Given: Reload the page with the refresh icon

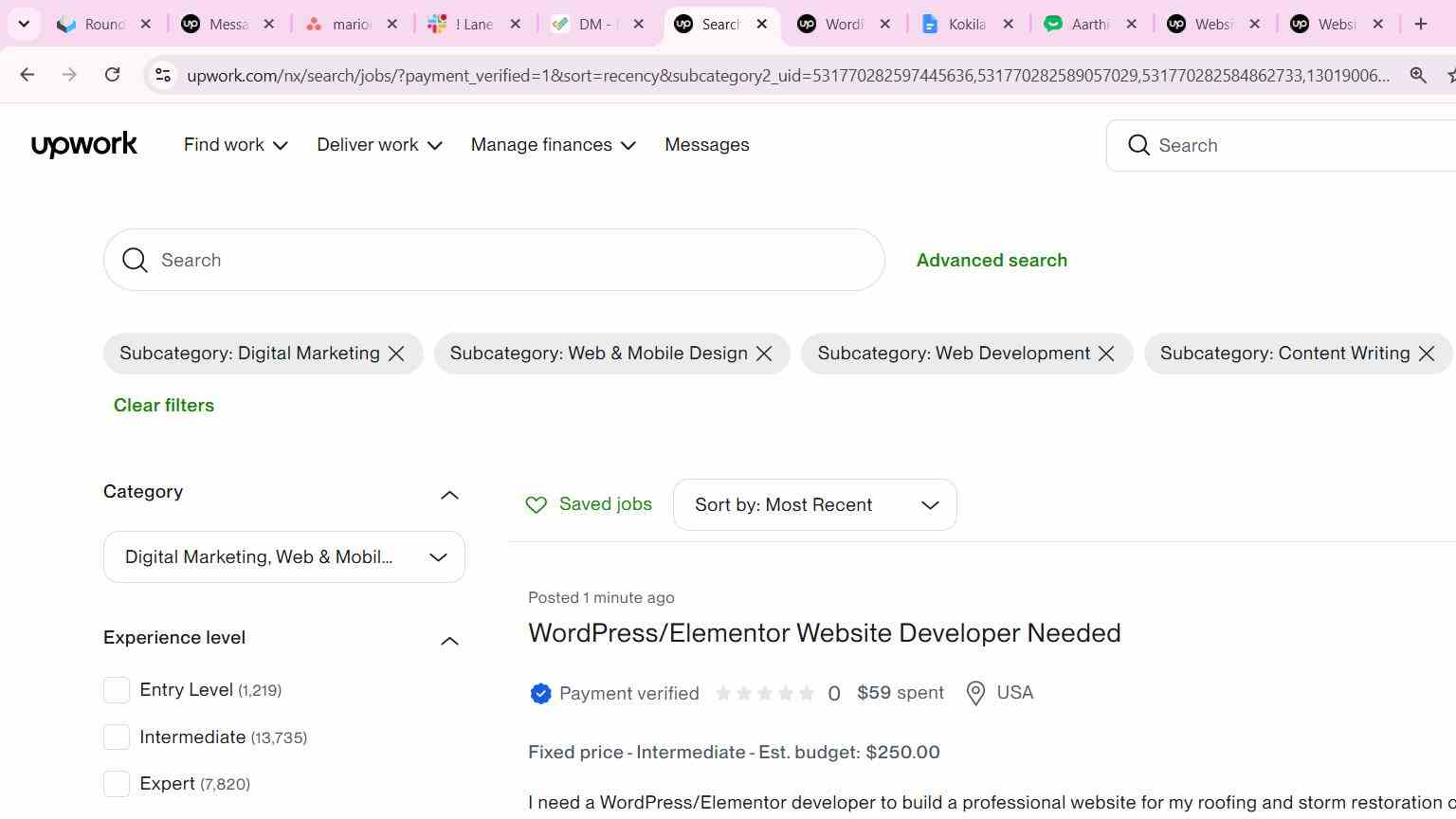Looking at the screenshot, I should [112, 75].
